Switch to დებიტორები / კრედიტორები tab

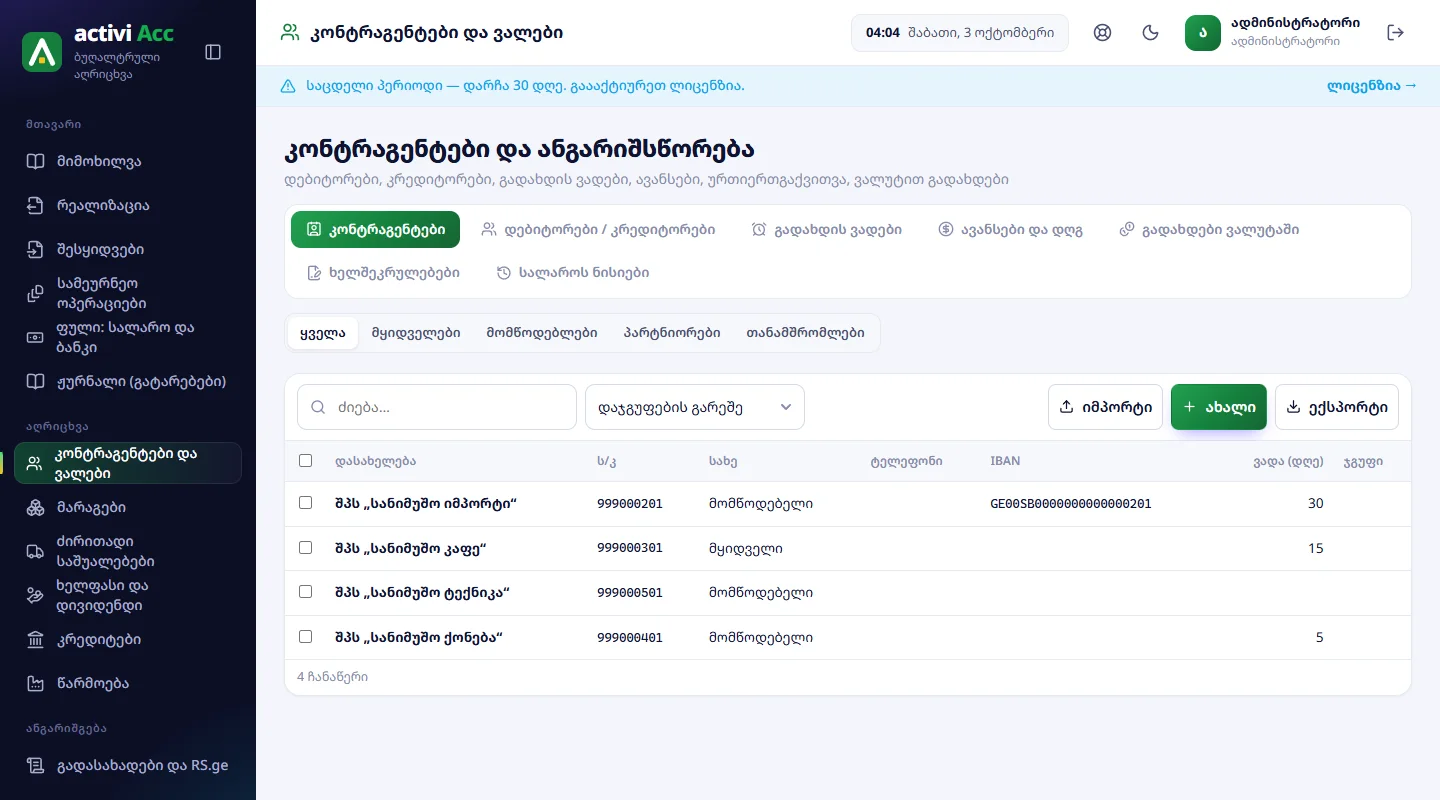click(598, 229)
